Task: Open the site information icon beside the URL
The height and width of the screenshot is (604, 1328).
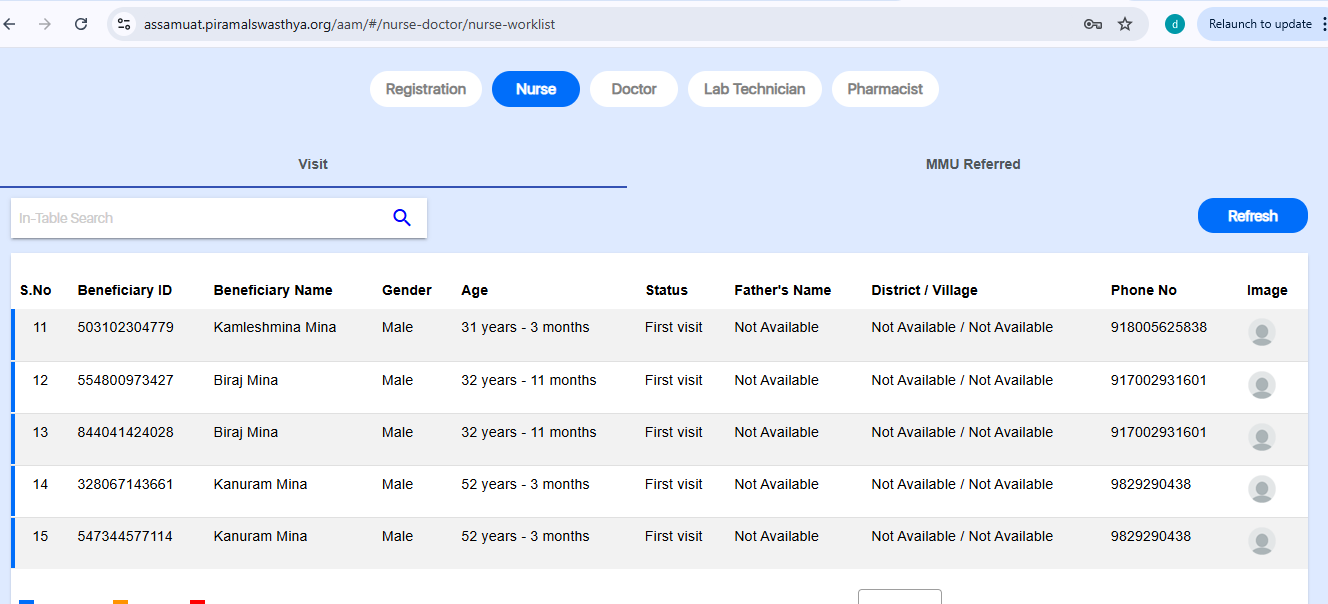Action: pos(124,24)
